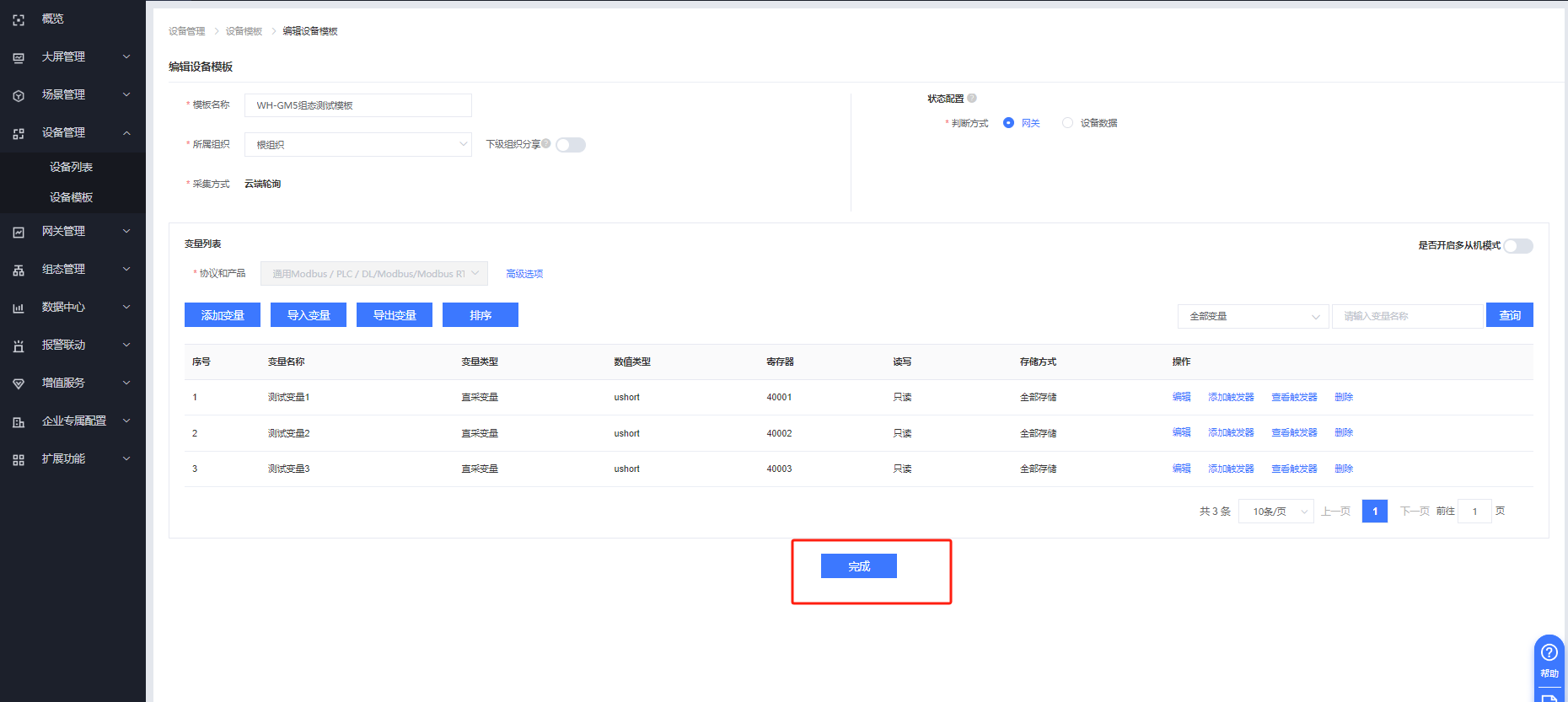The height and width of the screenshot is (702, 1568).
Task: Enable the 是否开启多从机模式 switch
Action: click(x=1517, y=246)
